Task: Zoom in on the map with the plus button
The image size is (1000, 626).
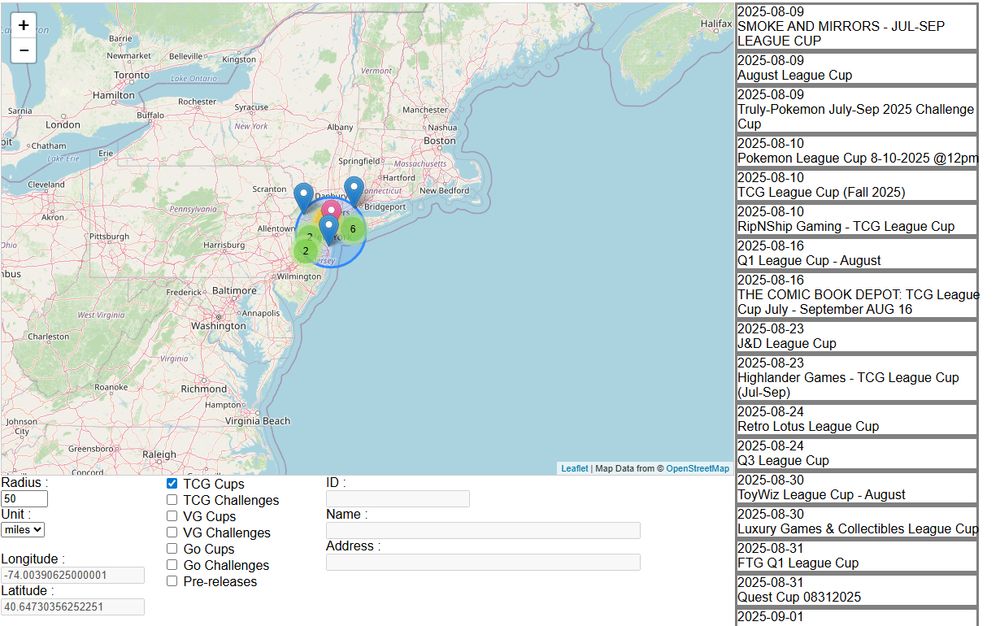Action: pyautogui.click(x=24, y=25)
